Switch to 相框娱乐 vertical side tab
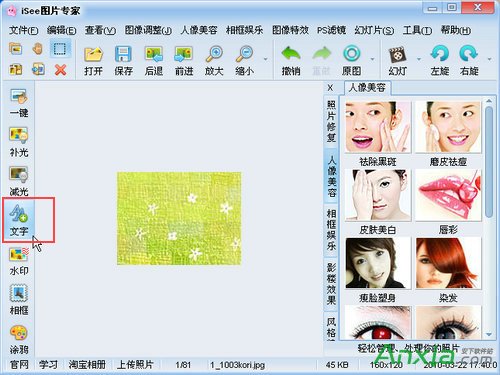Image resolution: width=500 pixels, height=375 pixels. [x=331, y=230]
